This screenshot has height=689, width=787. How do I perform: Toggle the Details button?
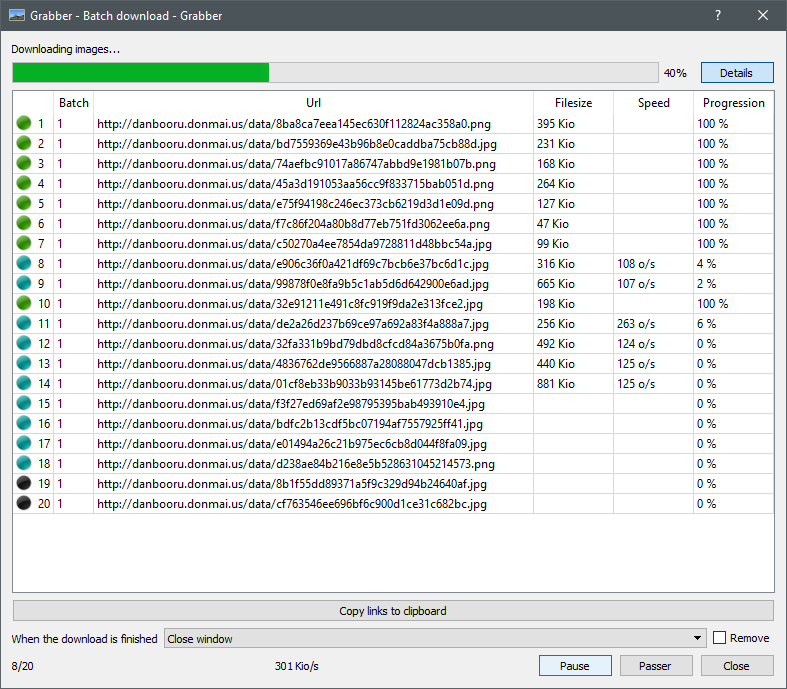[737, 73]
